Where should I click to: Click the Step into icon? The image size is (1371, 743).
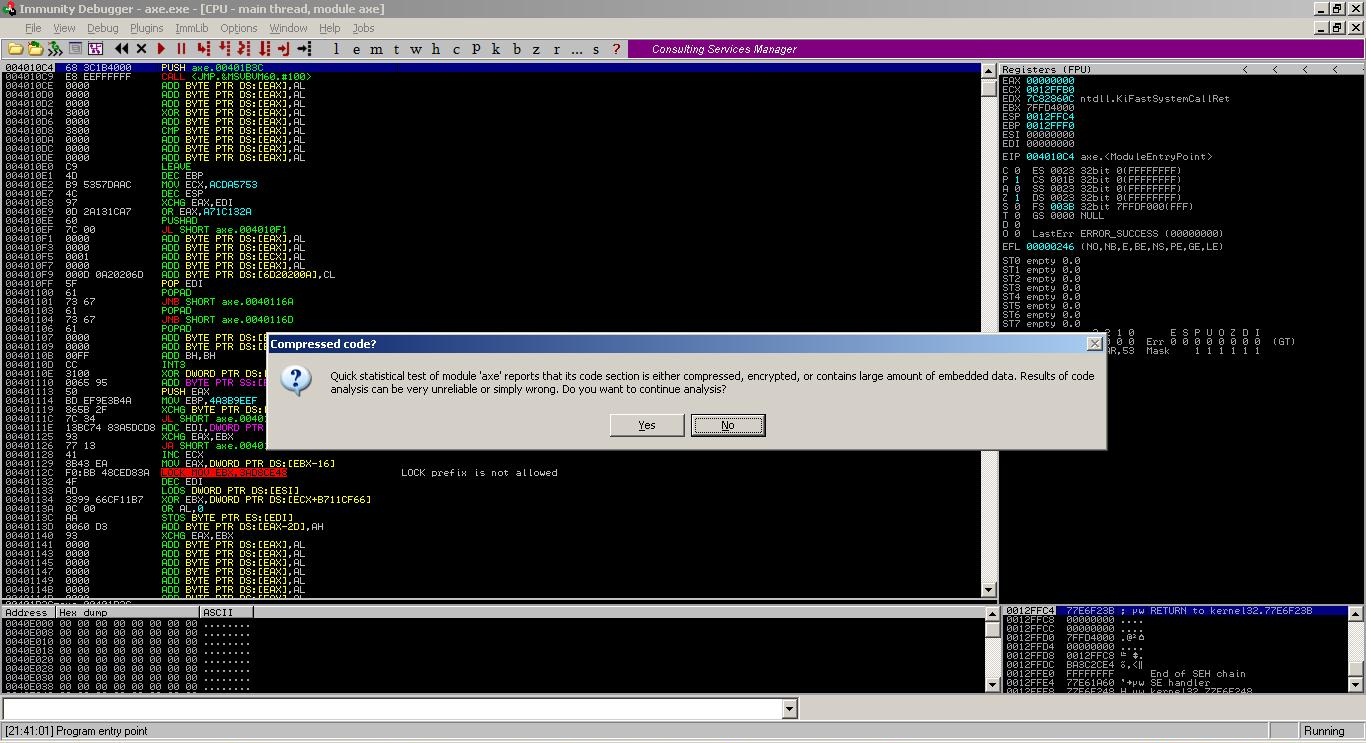(x=202, y=48)
